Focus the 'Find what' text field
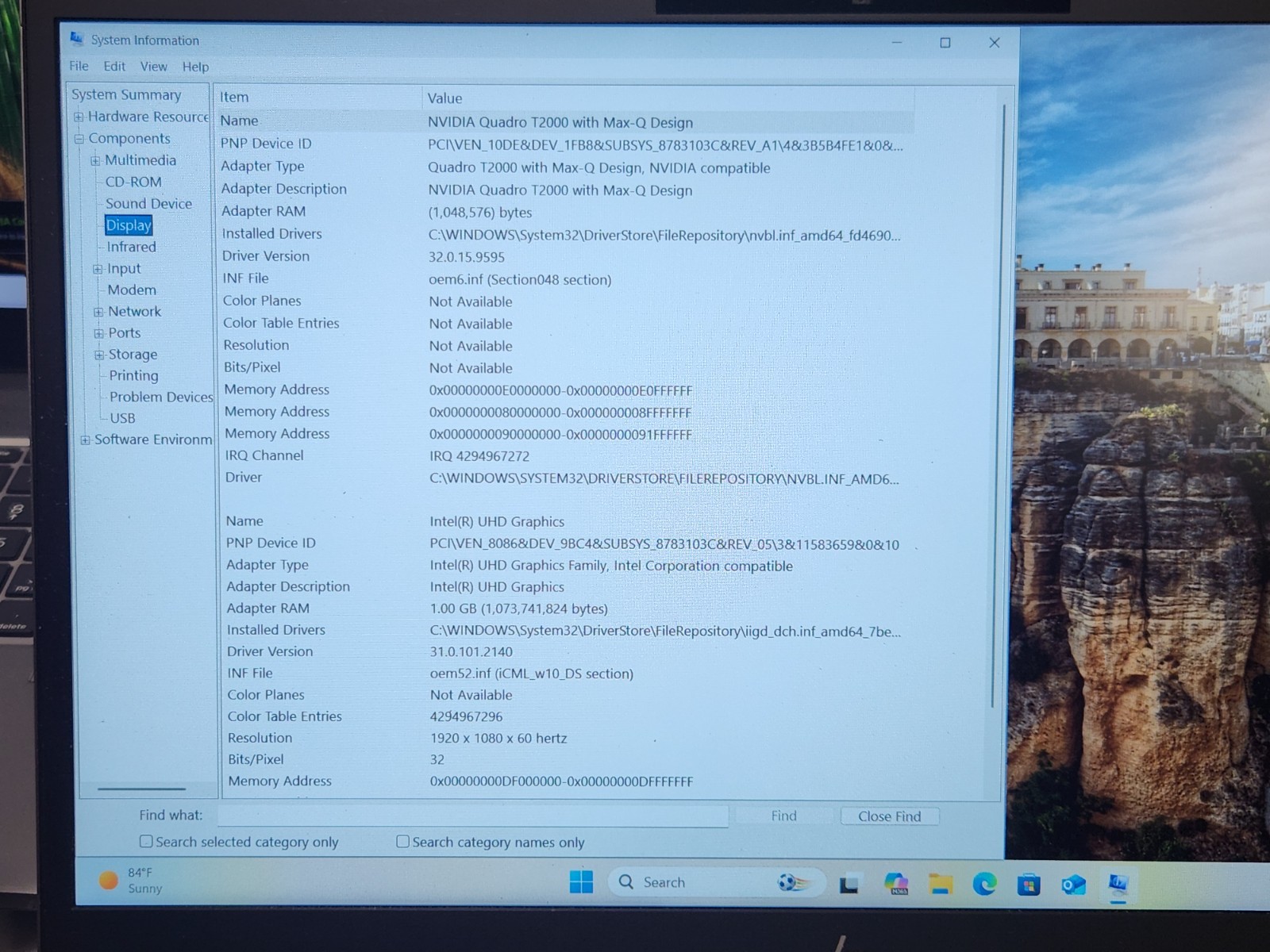 473,816
